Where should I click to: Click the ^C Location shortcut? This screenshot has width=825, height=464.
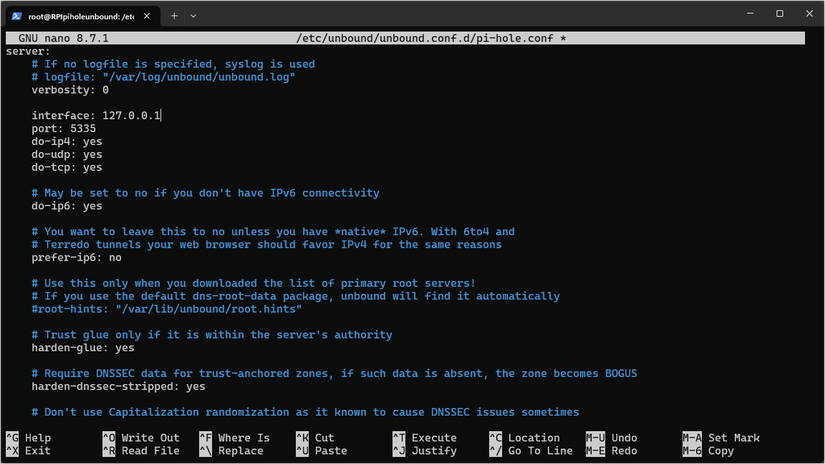pyautogui.click(x=525, y=438)
